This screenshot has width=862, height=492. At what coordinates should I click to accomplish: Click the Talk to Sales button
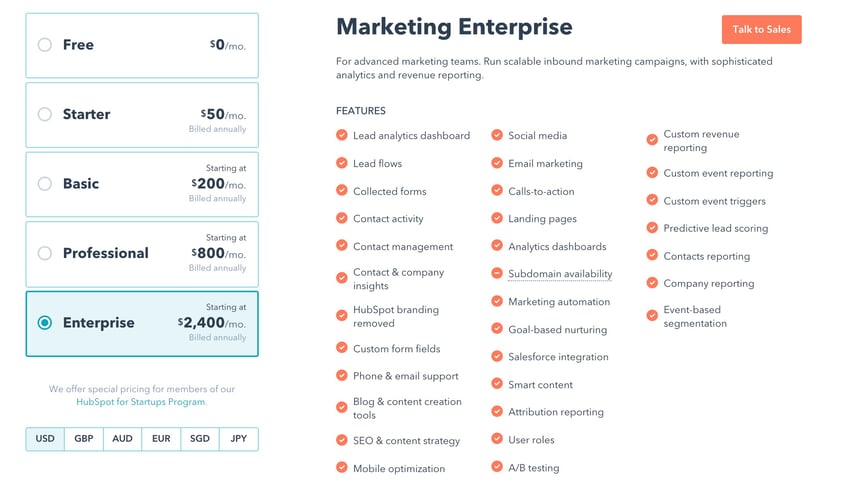[761, 30]
